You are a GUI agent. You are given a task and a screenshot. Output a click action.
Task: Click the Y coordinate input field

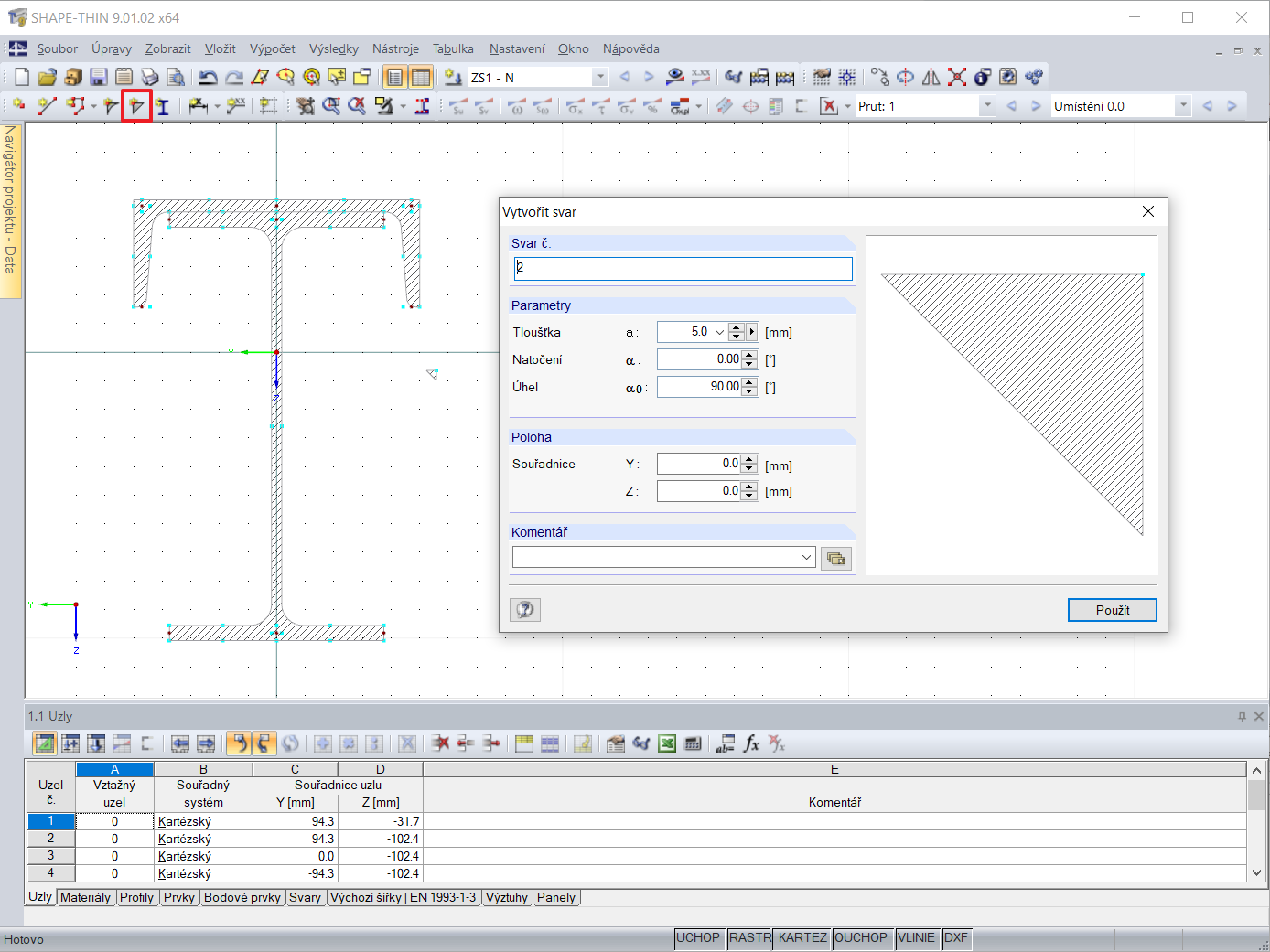[x=699, y=464]
